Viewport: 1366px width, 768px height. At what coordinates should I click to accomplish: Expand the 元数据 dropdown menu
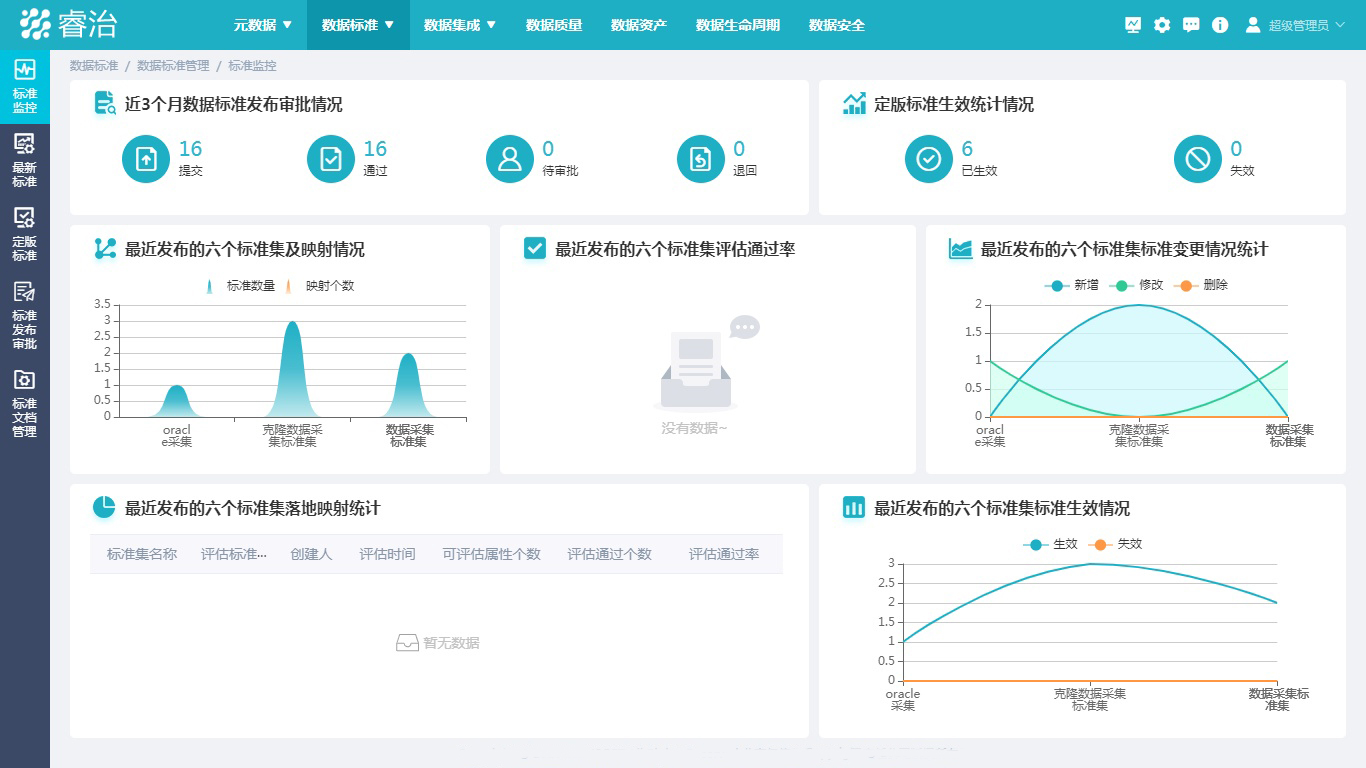(263, 25)
